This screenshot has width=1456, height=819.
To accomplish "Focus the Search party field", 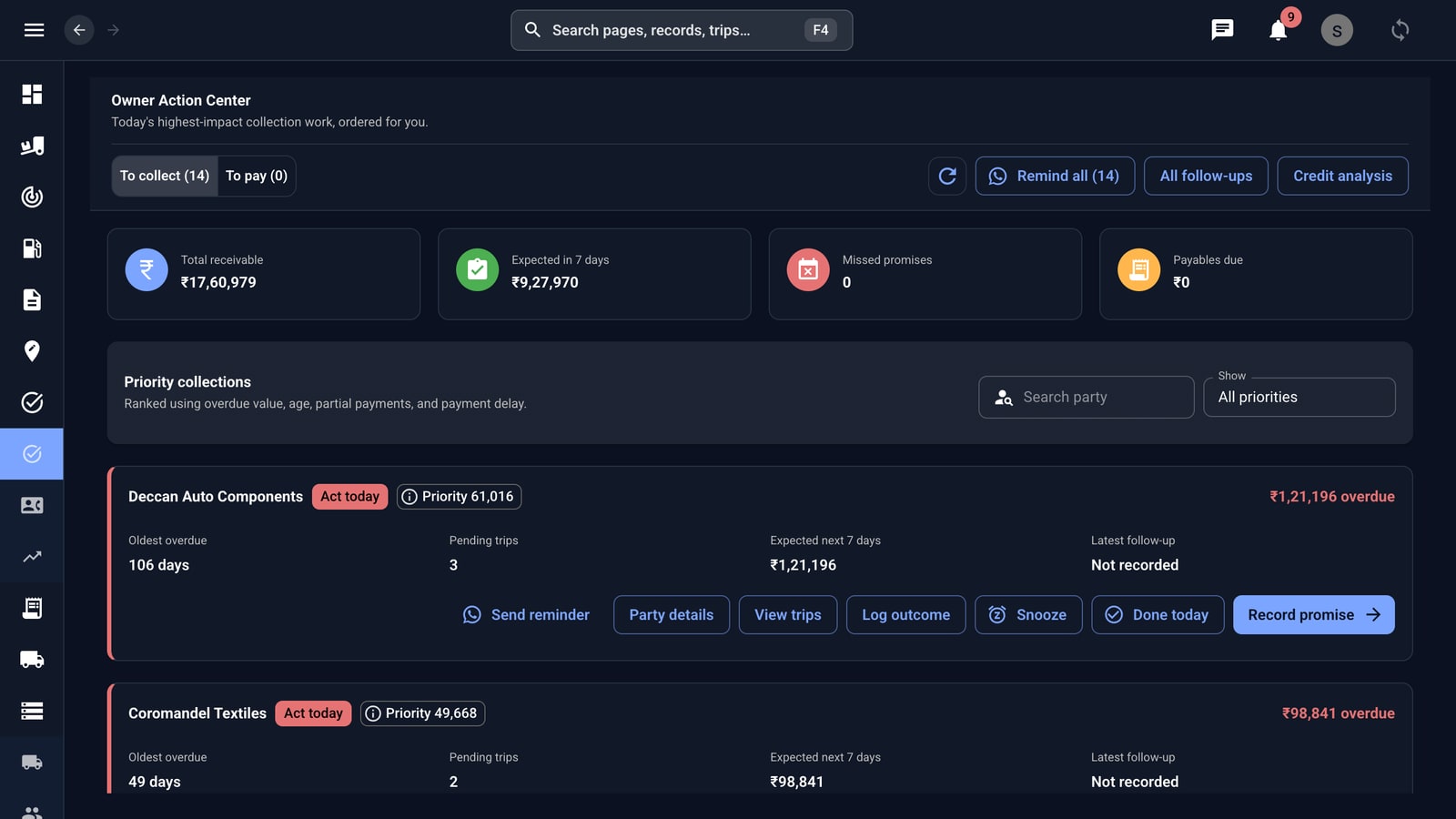I will [x=1086, y=397].
